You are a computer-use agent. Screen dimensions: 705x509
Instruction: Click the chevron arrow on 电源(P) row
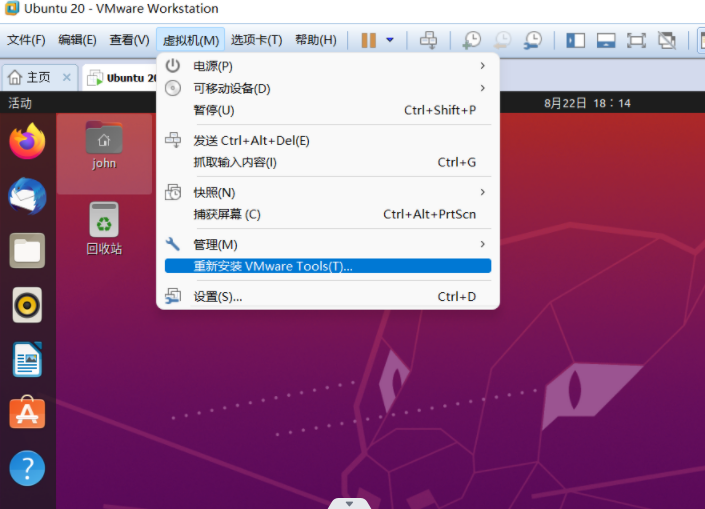coord(482,66)
